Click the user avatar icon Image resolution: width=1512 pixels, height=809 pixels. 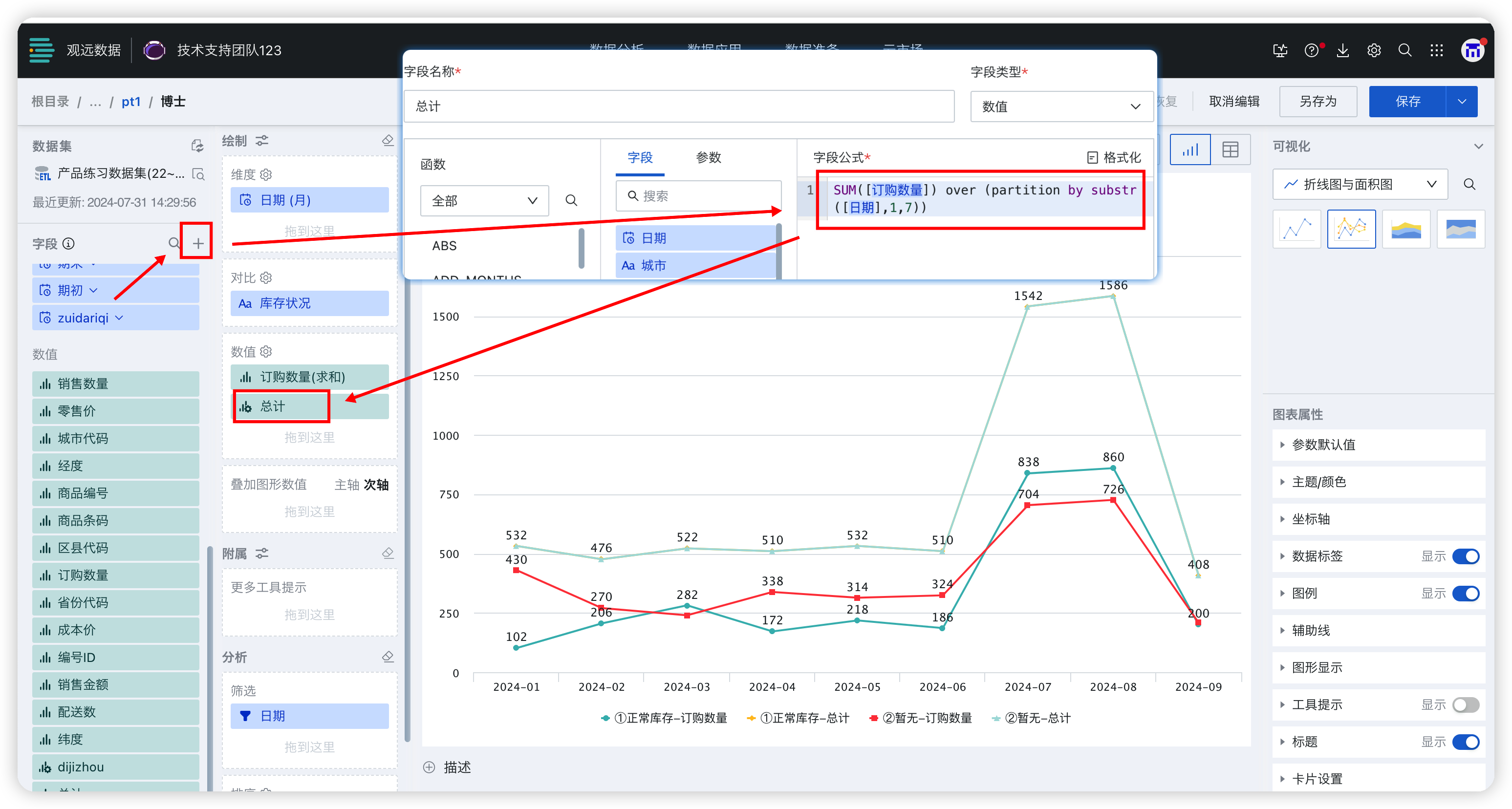tap(1472, 50)
